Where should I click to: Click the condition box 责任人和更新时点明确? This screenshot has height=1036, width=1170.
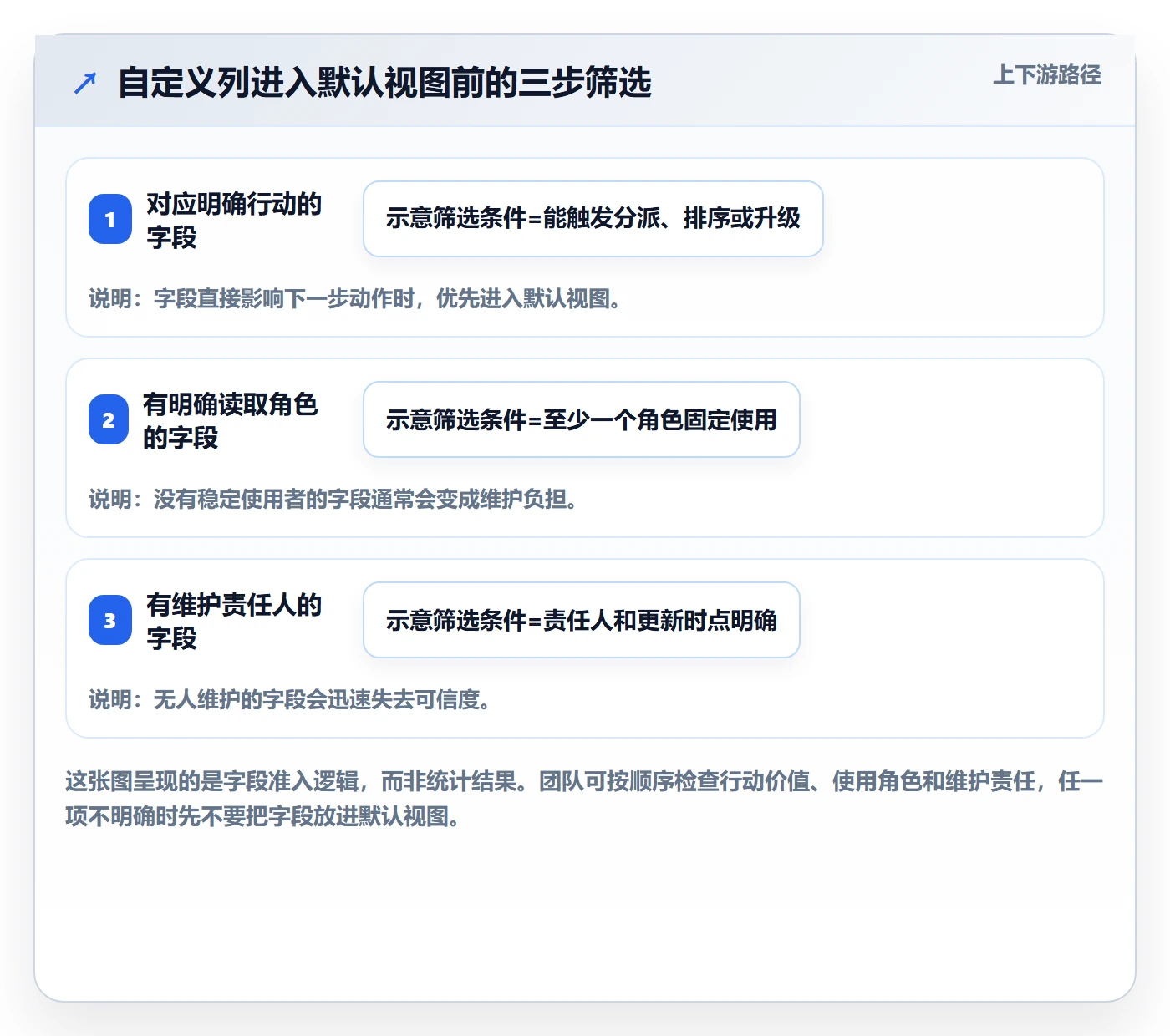coord(582,620)
